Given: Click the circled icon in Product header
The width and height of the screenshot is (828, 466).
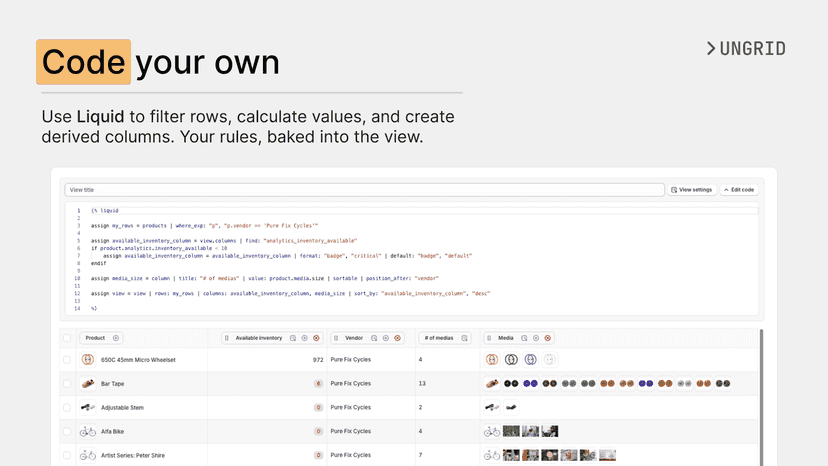Looking at the screenshot, I should [x=116, y=338].
